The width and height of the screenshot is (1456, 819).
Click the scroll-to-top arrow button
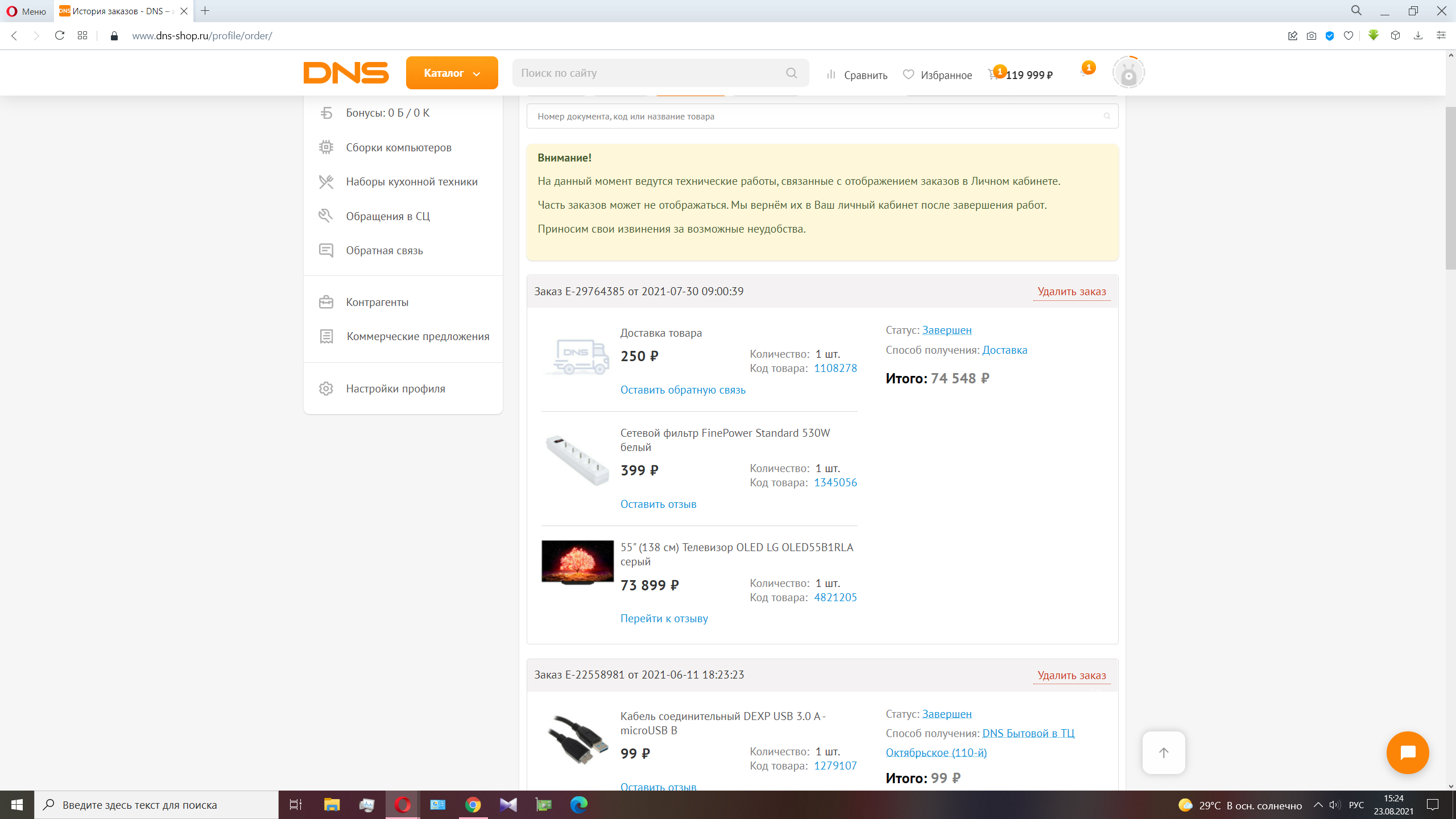coord(1164,752)
